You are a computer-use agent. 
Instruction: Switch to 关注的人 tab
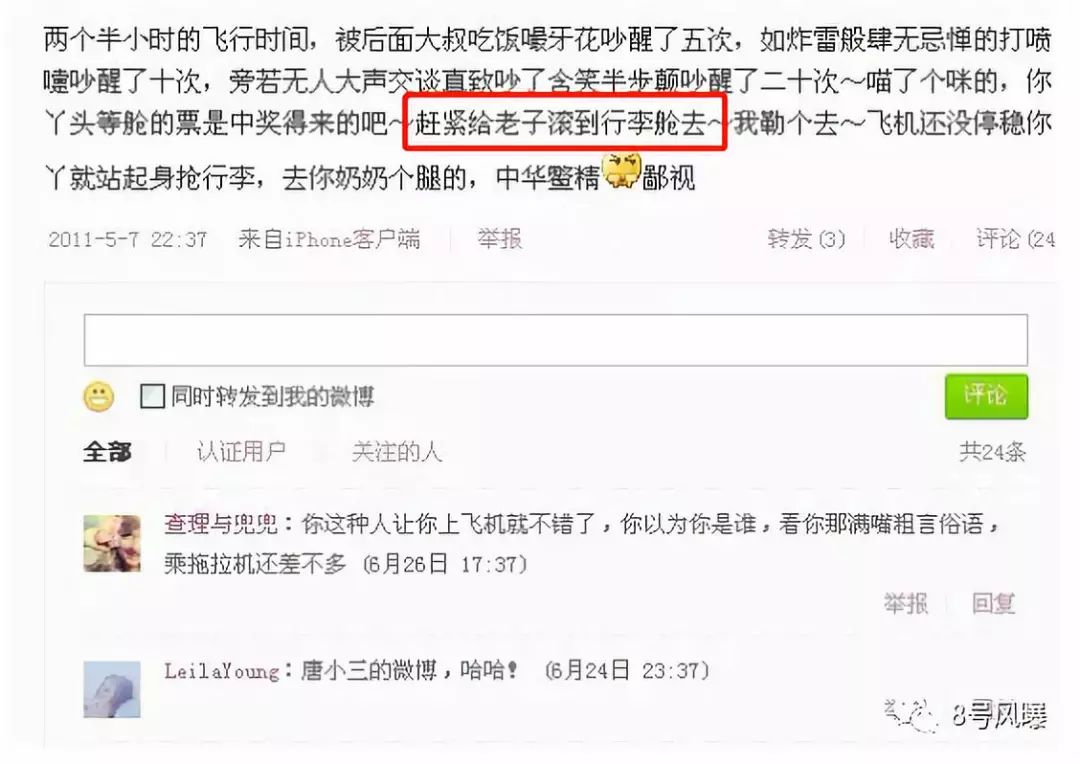[x=396, y=453]
